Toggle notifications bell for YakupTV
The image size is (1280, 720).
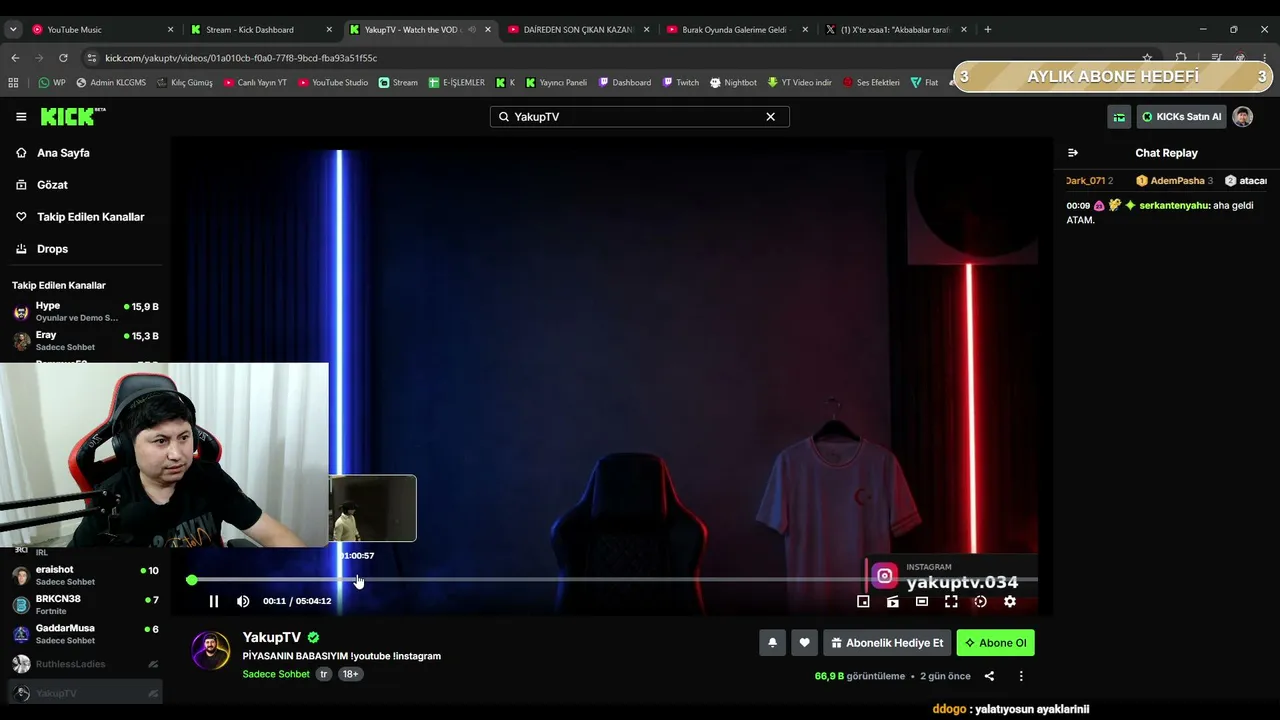click(772, 643)
